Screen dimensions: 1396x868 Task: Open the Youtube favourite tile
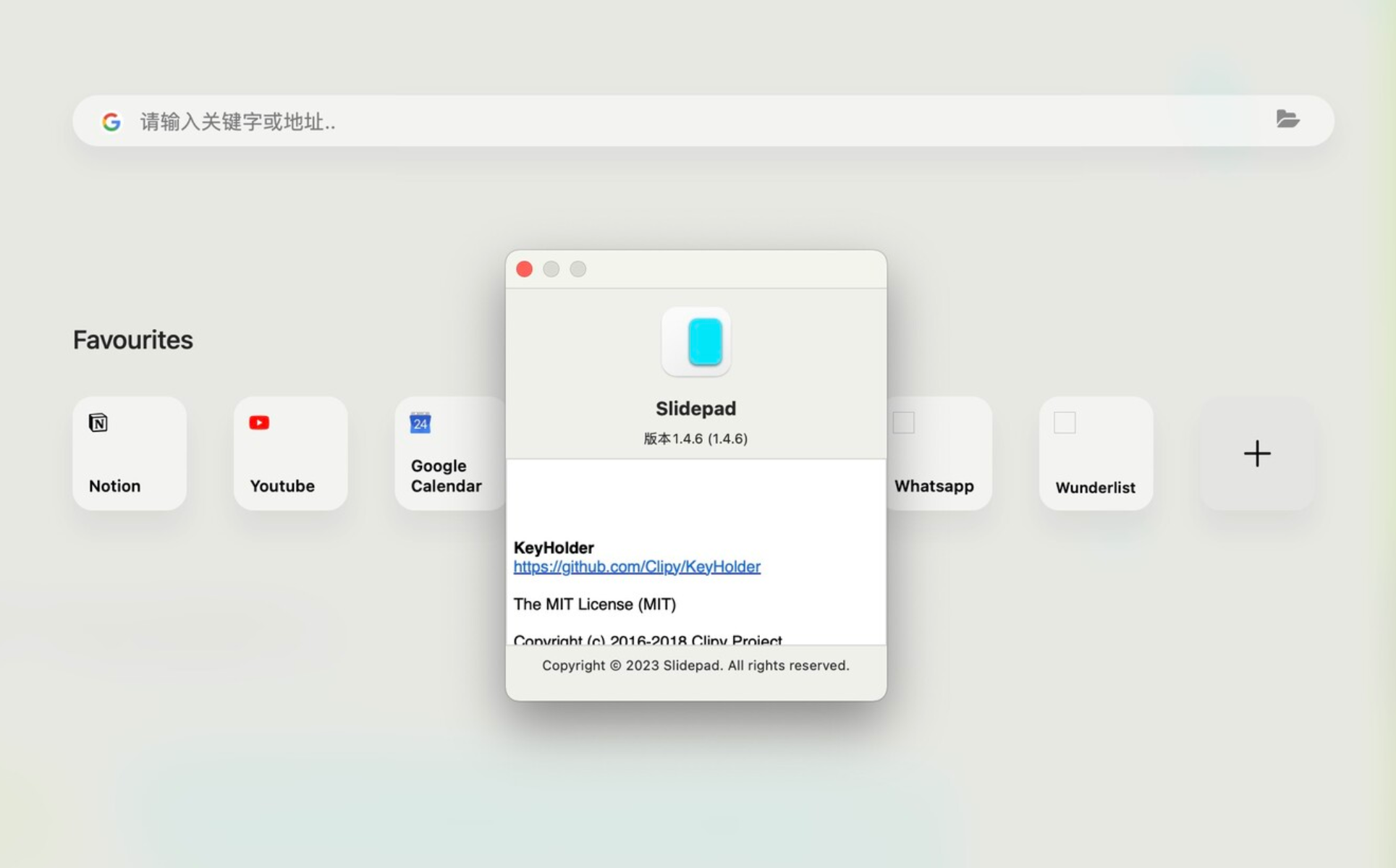pos(291,454)
